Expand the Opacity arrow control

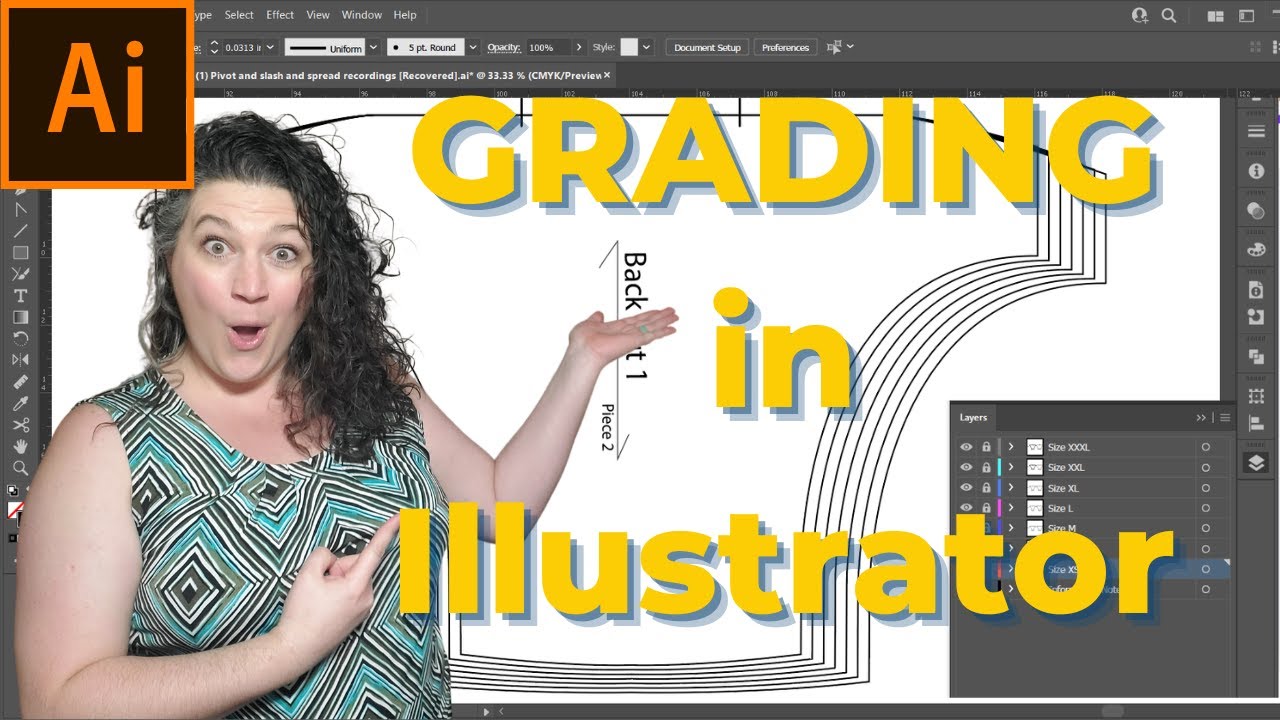579,47
